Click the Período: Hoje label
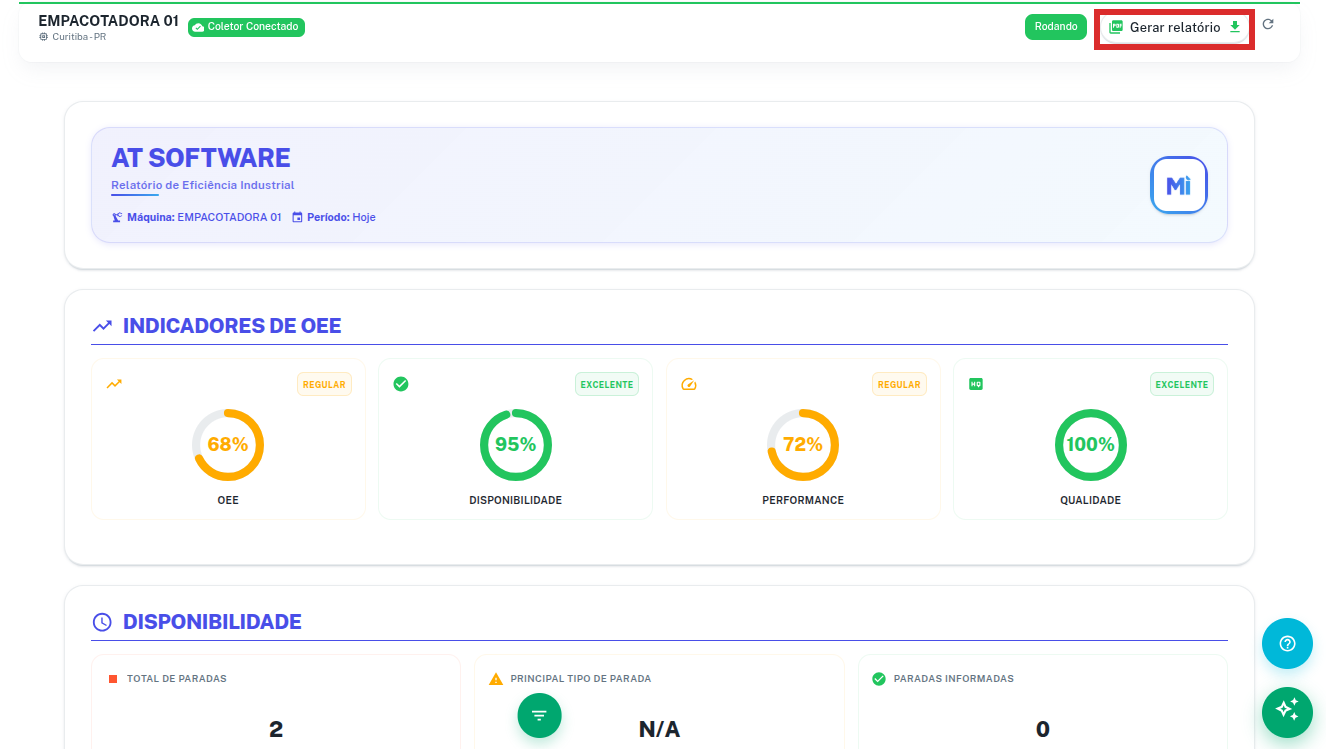Viewport: 1326px width, 749px height. coord(334,217)
